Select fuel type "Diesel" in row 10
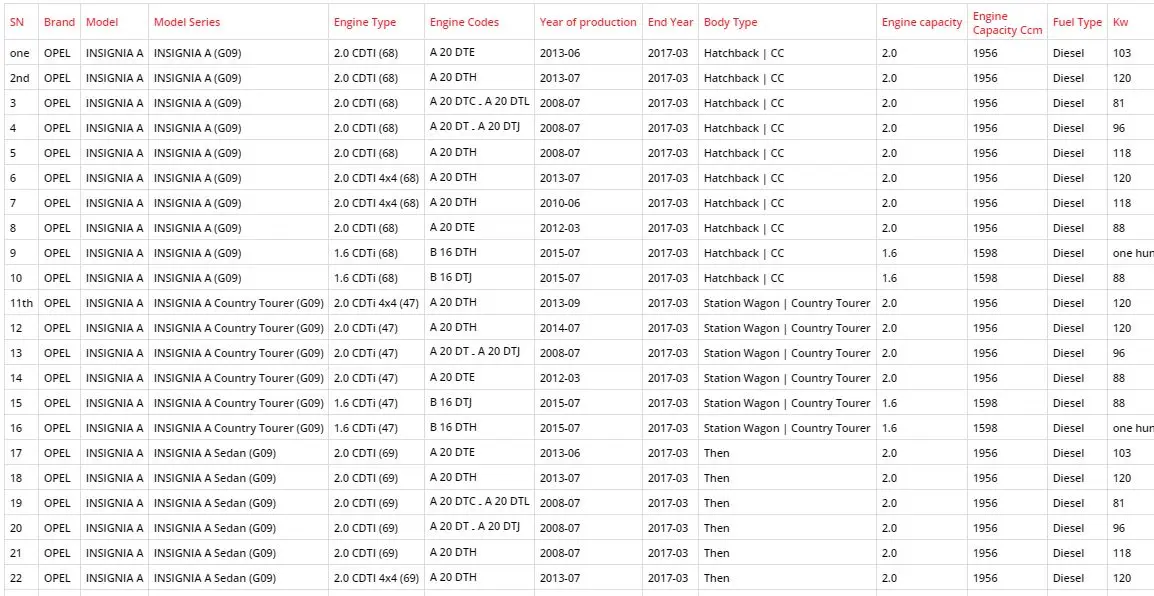The image size is (1154, 596). click(x=1069, y=278)
